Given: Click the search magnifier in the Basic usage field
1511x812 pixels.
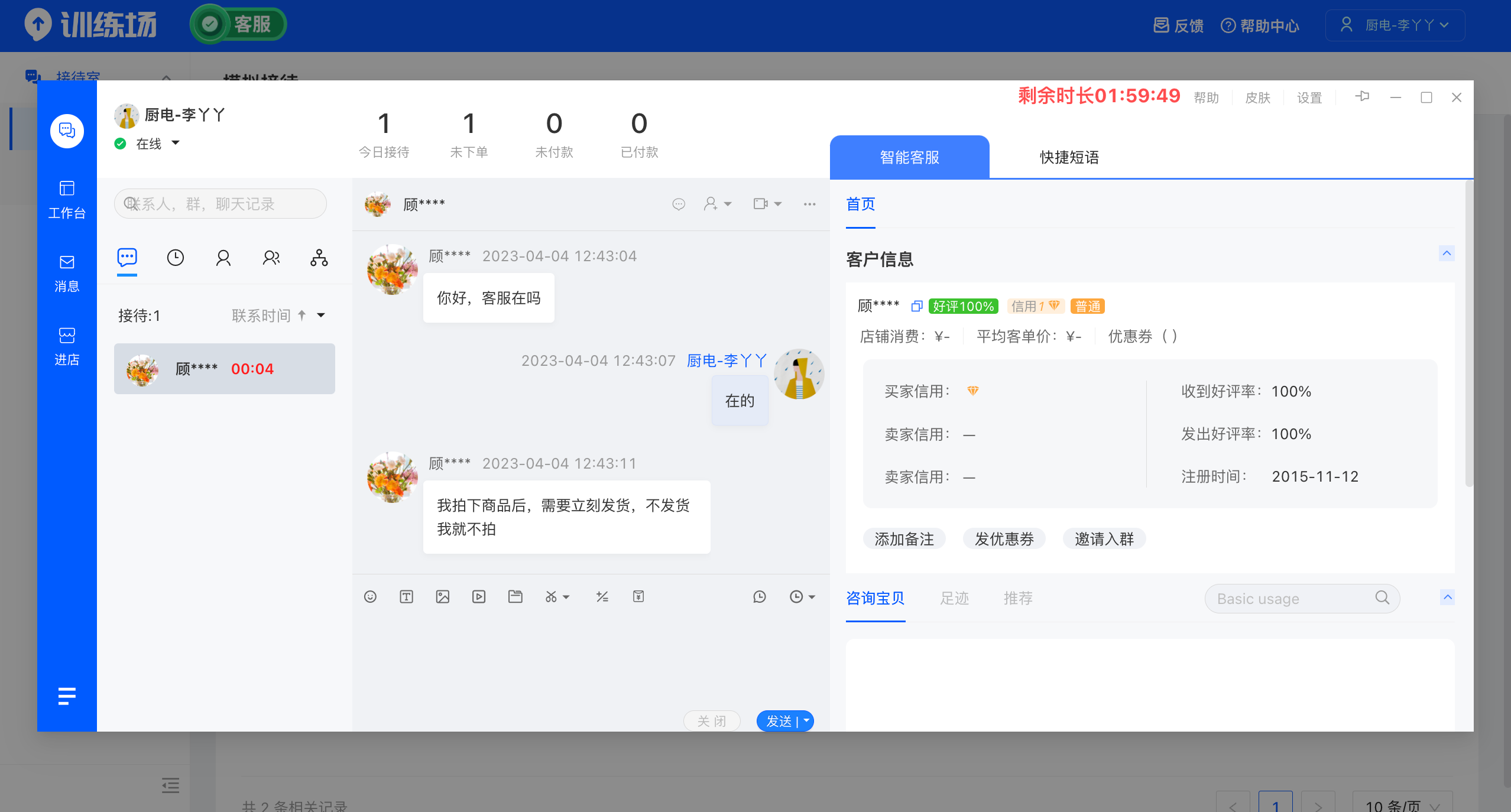Looking at the screenshot, I should tap(1382, 598).
